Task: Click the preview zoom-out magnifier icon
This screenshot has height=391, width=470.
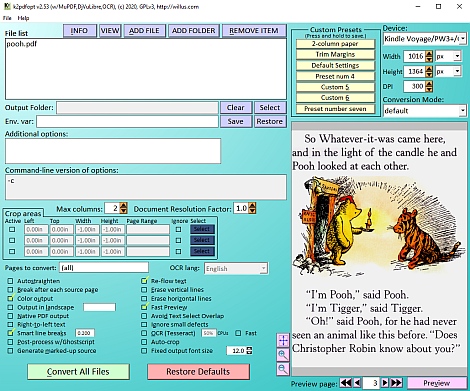Action: click(283, 369)
